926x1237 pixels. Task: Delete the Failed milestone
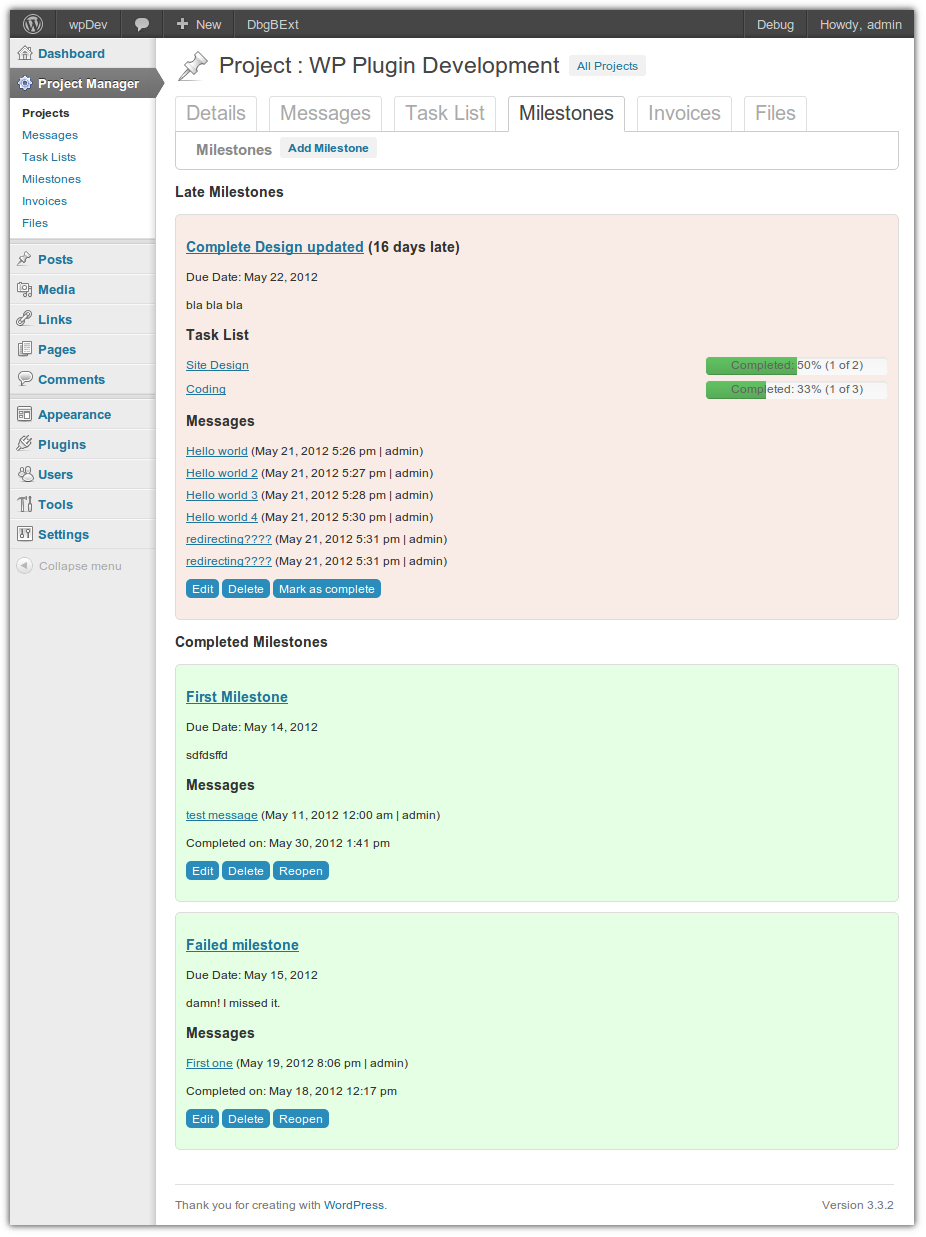click(245, 1119)
